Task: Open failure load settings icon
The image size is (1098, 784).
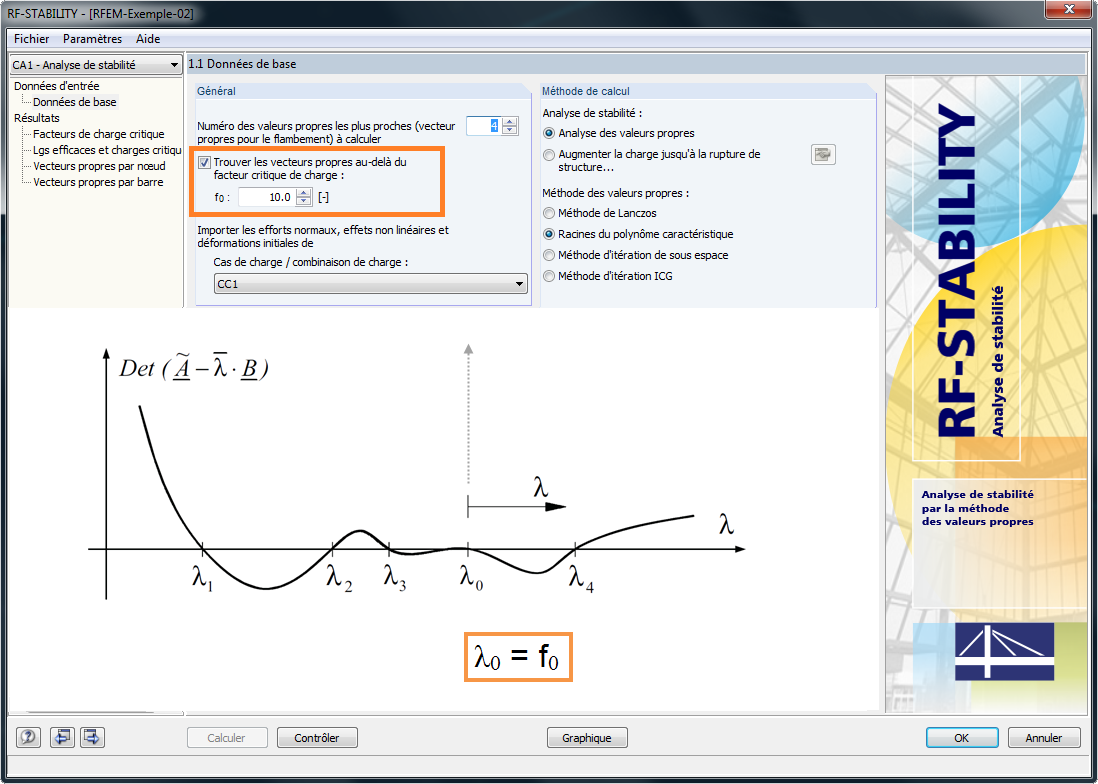Action: click(x=823, y=155)
